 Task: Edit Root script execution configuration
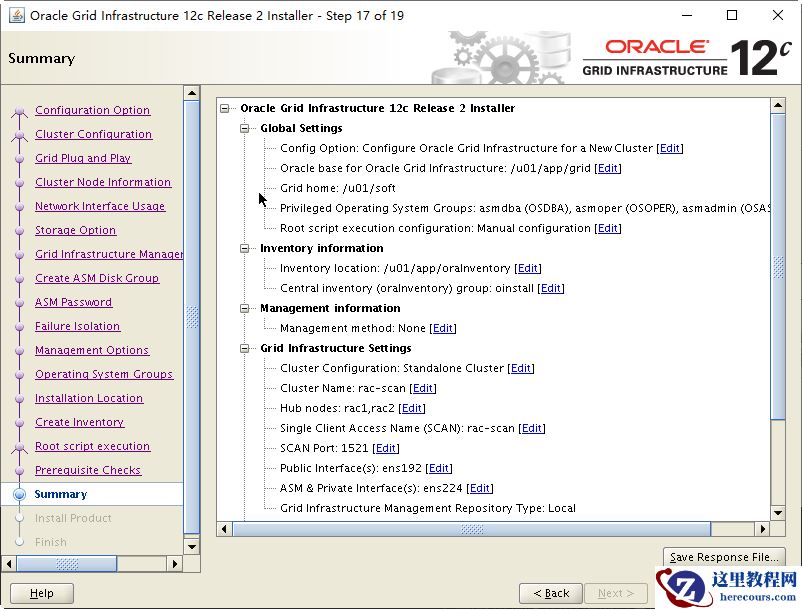point(608,228)
